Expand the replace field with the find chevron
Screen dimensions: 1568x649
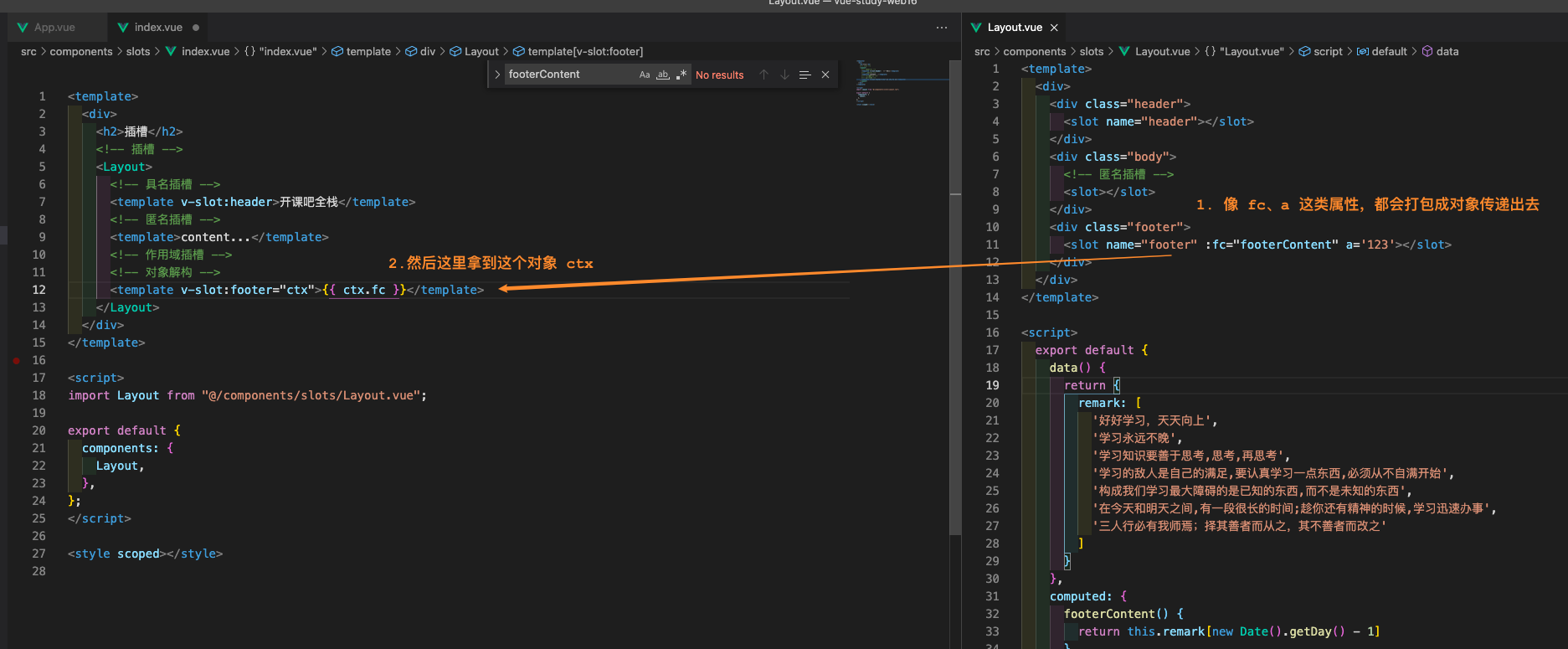coord(497,75)
